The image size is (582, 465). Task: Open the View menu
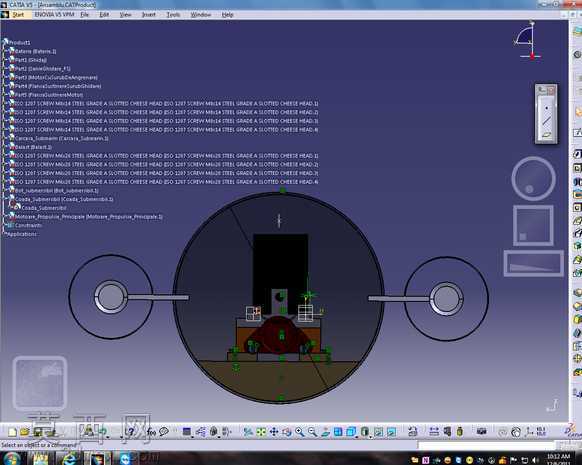[125, 14]
